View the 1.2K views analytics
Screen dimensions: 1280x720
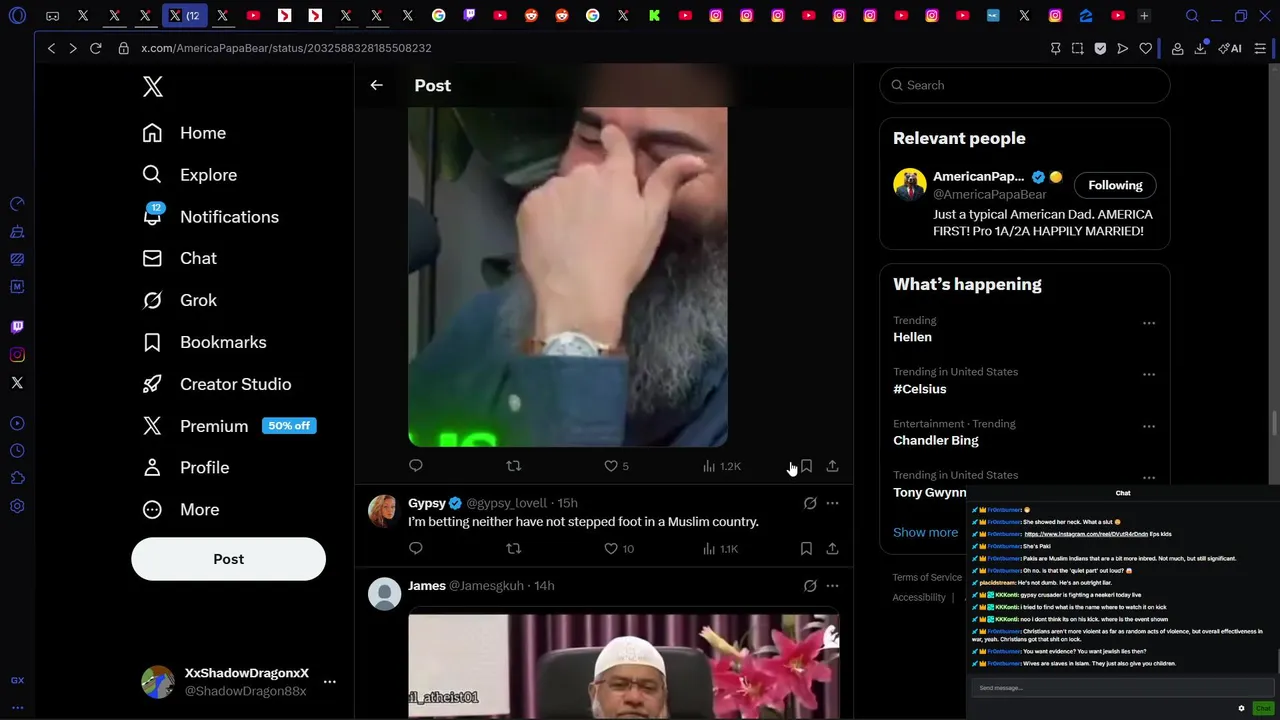[x=721, y=466]
